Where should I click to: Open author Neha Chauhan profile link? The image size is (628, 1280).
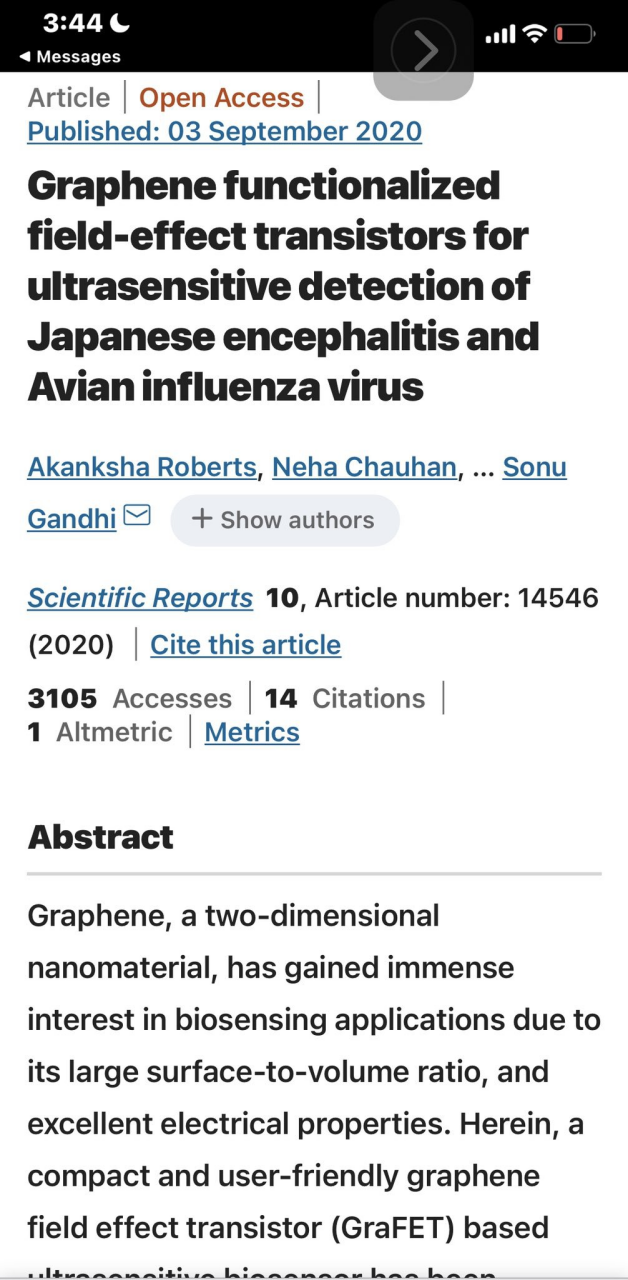coord(365,467)
